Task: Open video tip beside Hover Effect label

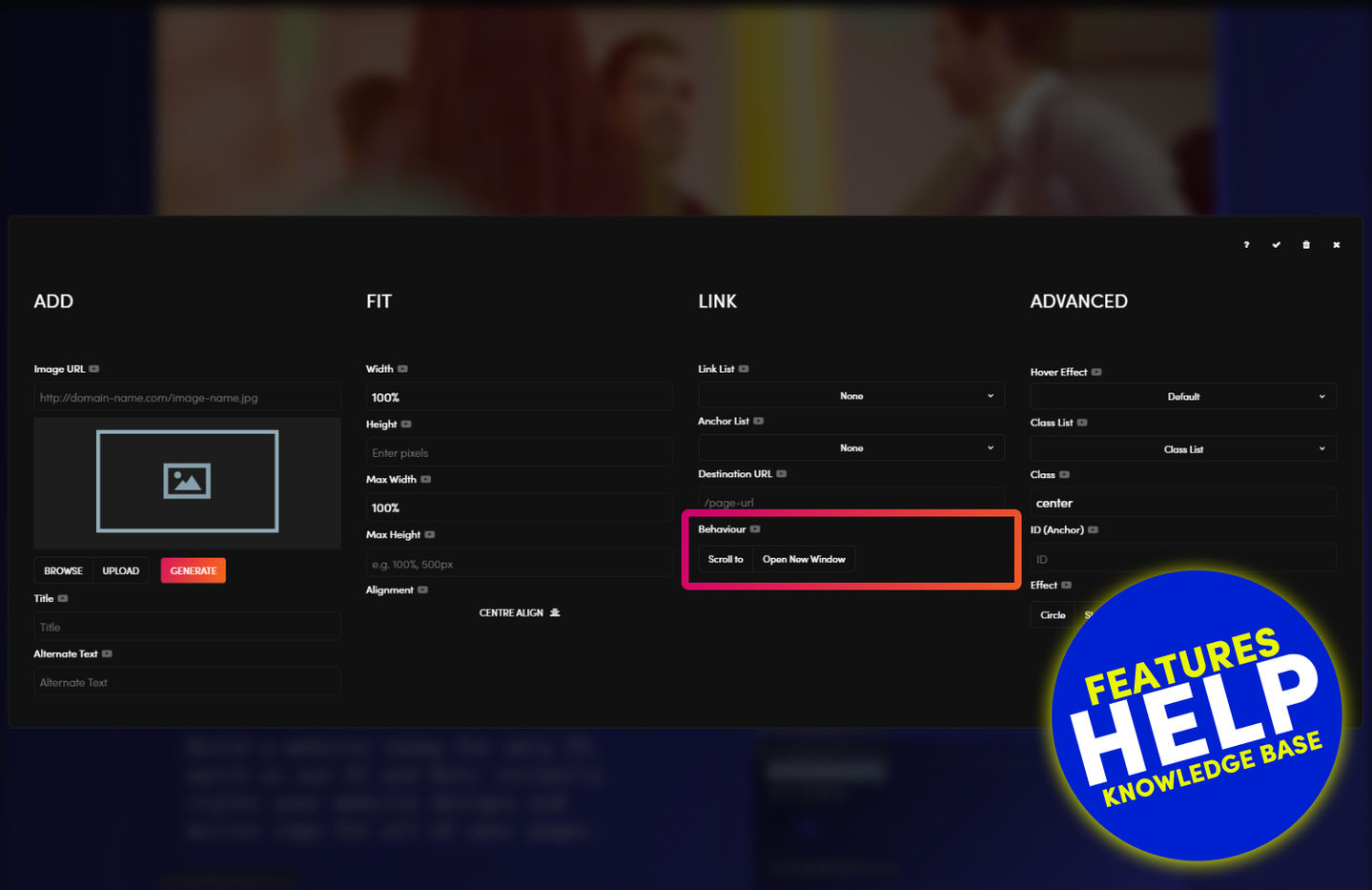Action: point(1096,372)
